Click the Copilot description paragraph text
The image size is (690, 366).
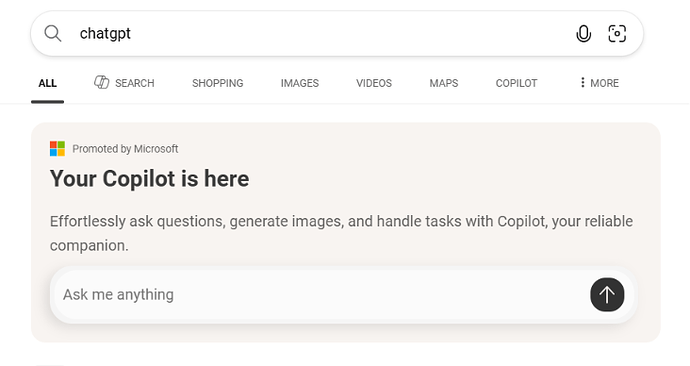[341, 233]
